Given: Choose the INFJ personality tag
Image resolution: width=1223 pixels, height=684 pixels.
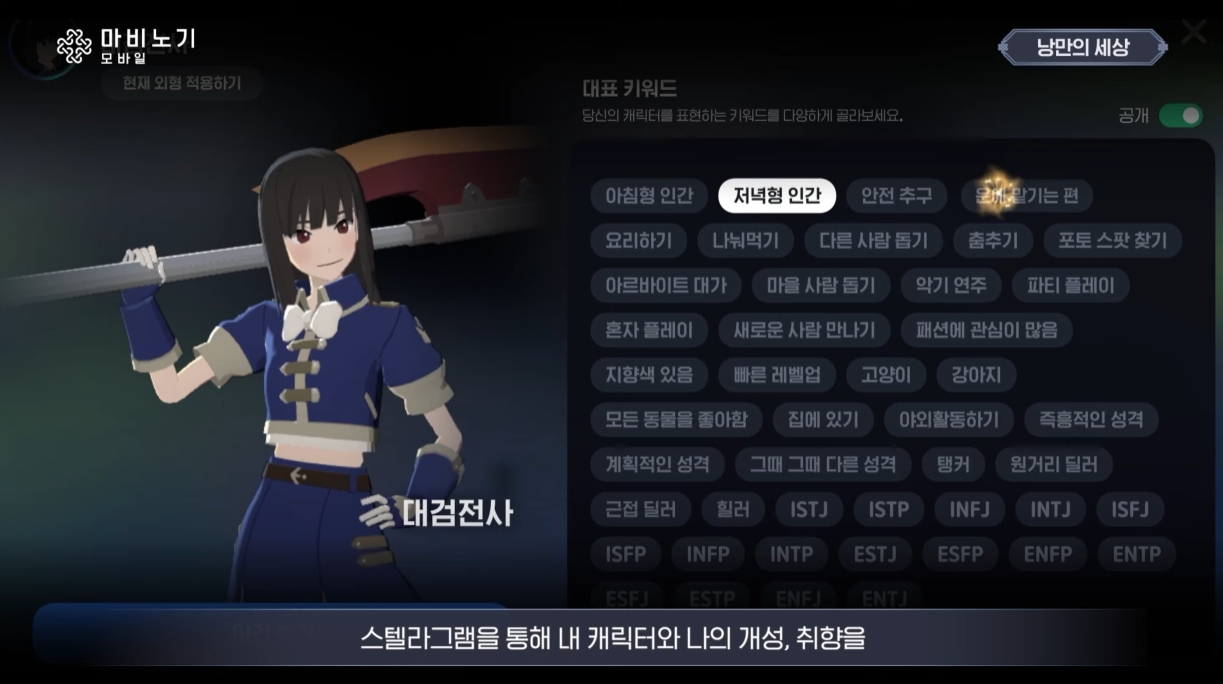Looking at the screenshot, I should coord(969,509).
